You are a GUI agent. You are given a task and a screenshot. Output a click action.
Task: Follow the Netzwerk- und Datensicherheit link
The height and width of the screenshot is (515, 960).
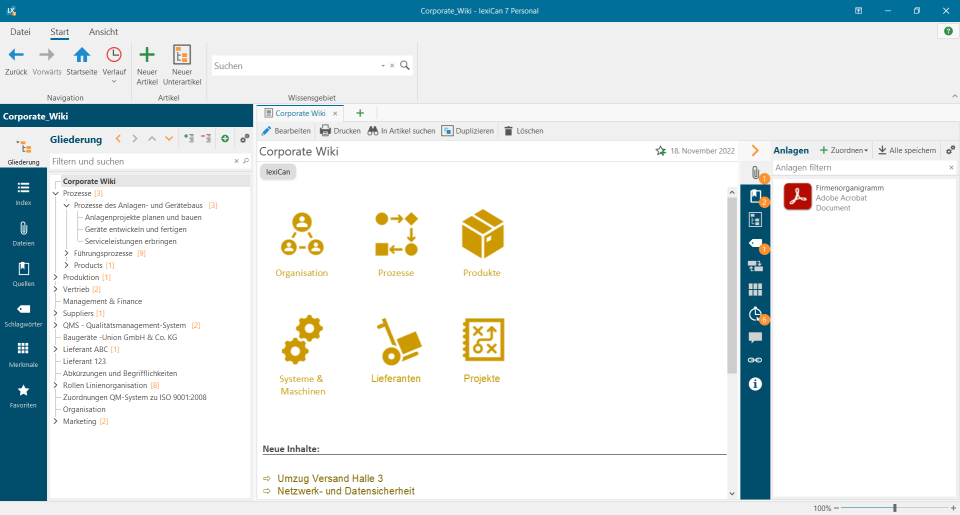coord(346,491)
